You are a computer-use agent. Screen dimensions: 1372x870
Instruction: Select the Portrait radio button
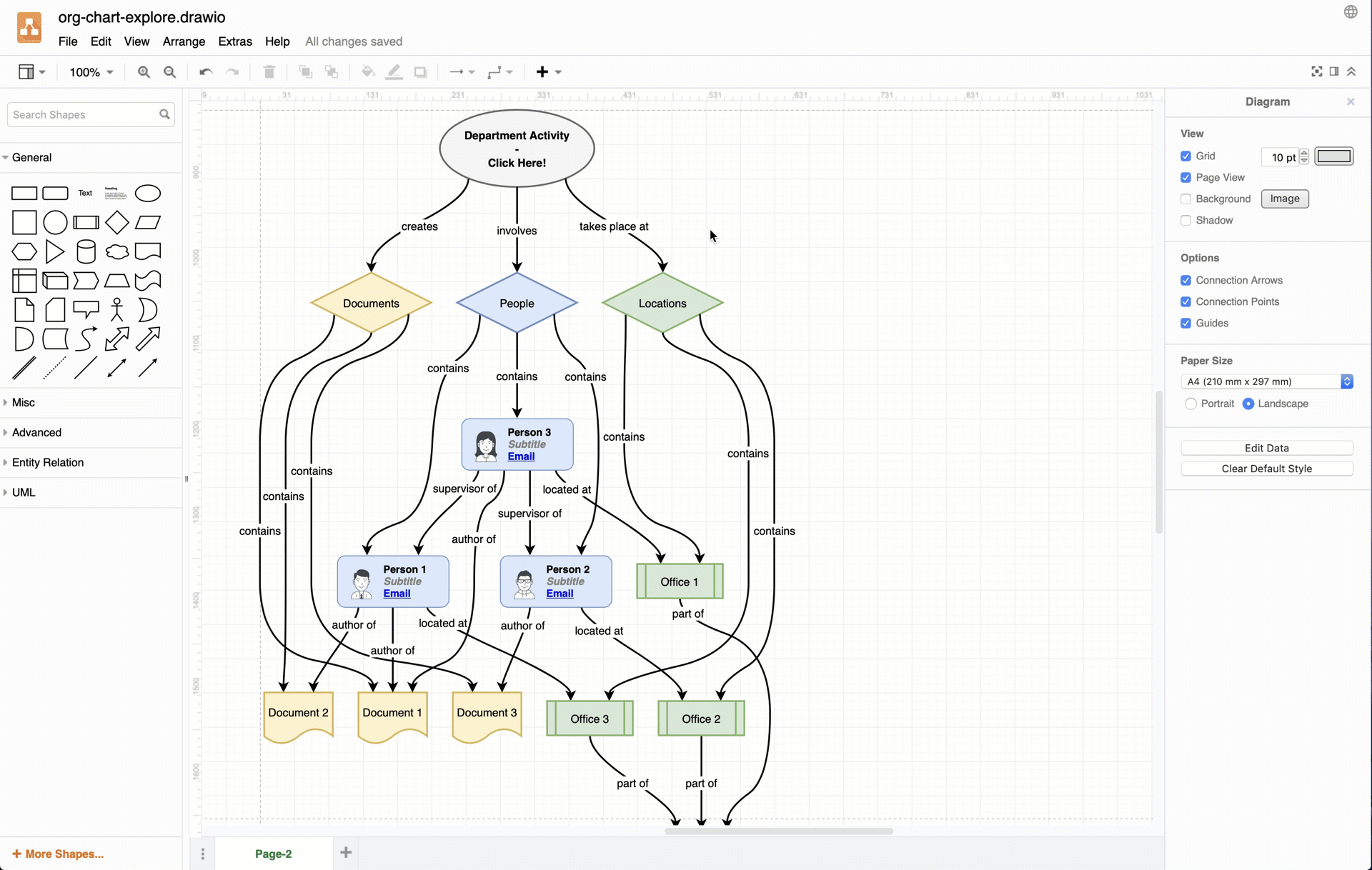click(1190, 404)
